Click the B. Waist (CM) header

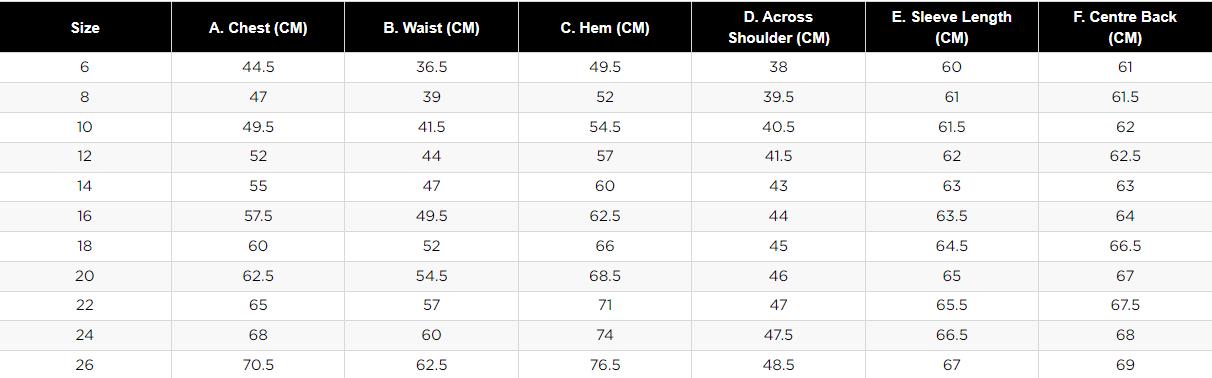[431, 27]
